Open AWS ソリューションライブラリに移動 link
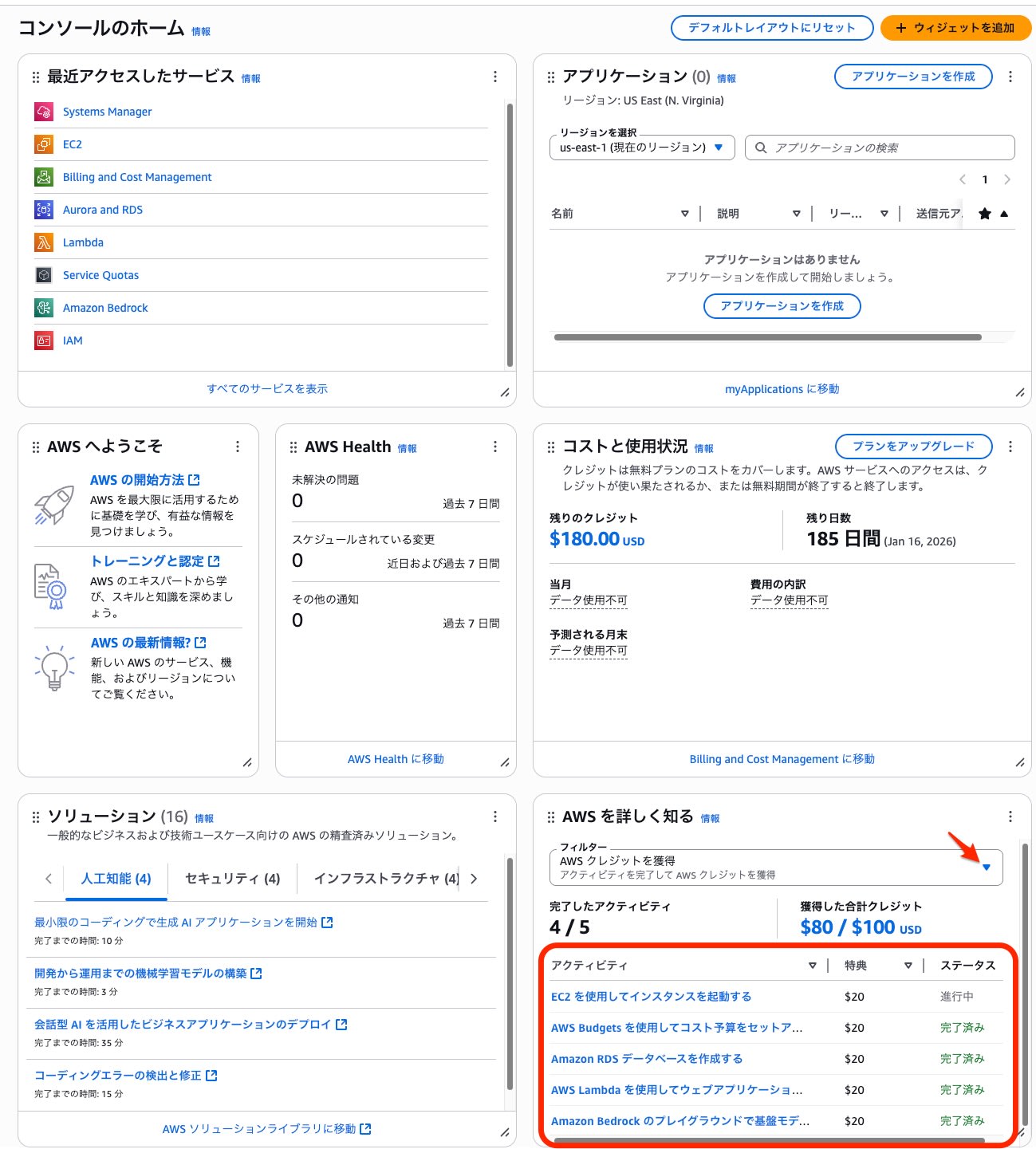The width and height of the screenshot is (1036, 1149). (266, 1129)
